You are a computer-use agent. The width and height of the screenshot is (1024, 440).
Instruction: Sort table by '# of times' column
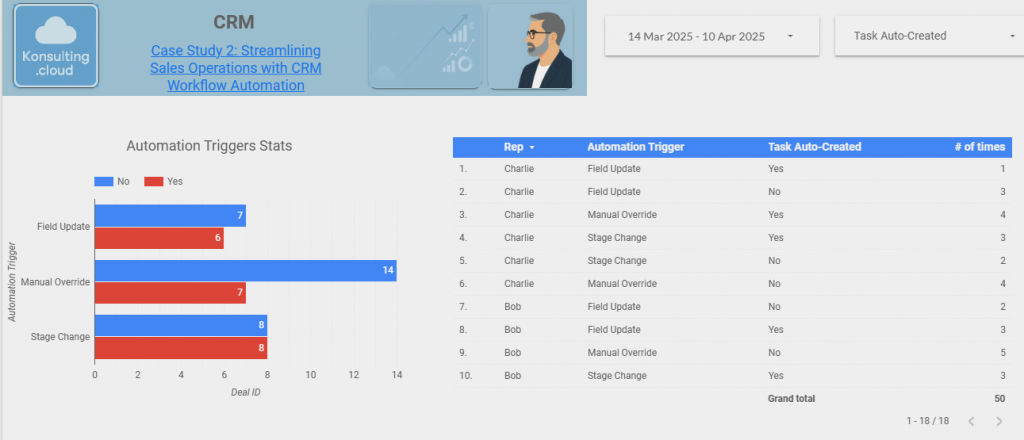[x=979, y=147]
